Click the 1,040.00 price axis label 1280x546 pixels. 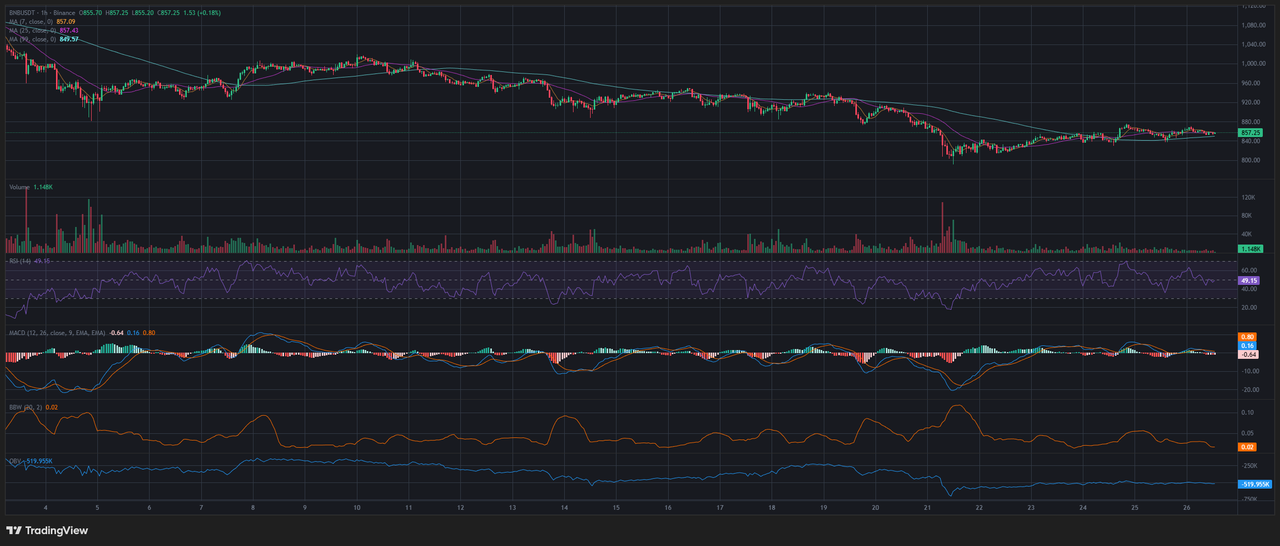pos(1252,44)
